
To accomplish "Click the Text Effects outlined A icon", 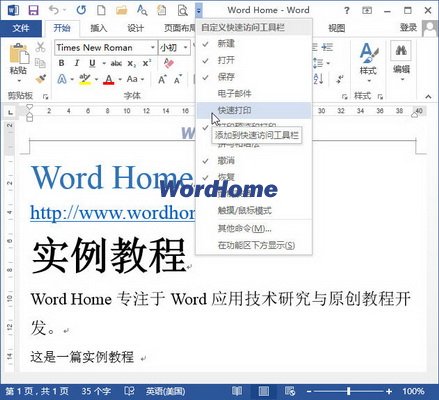I will (x=62, y=79).
